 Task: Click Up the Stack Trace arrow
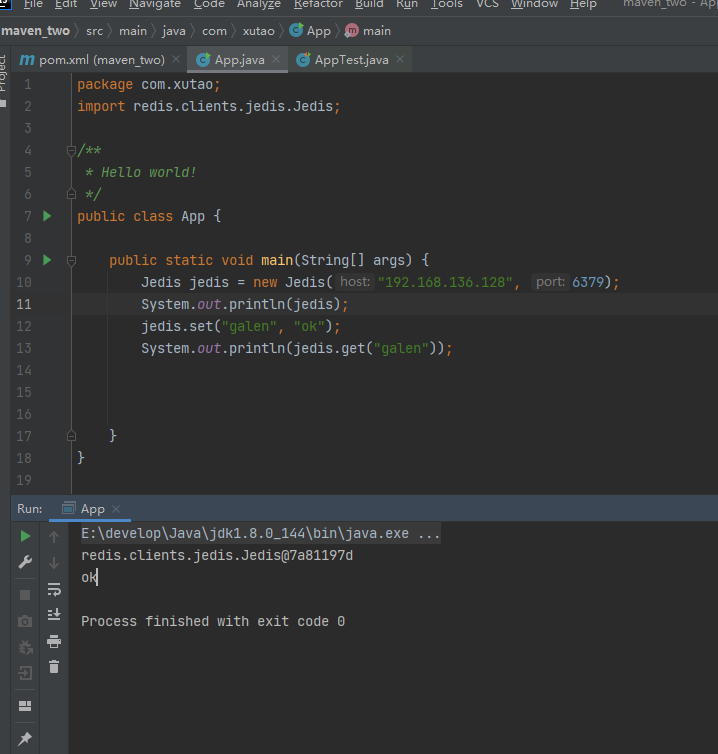coord(54,537)
